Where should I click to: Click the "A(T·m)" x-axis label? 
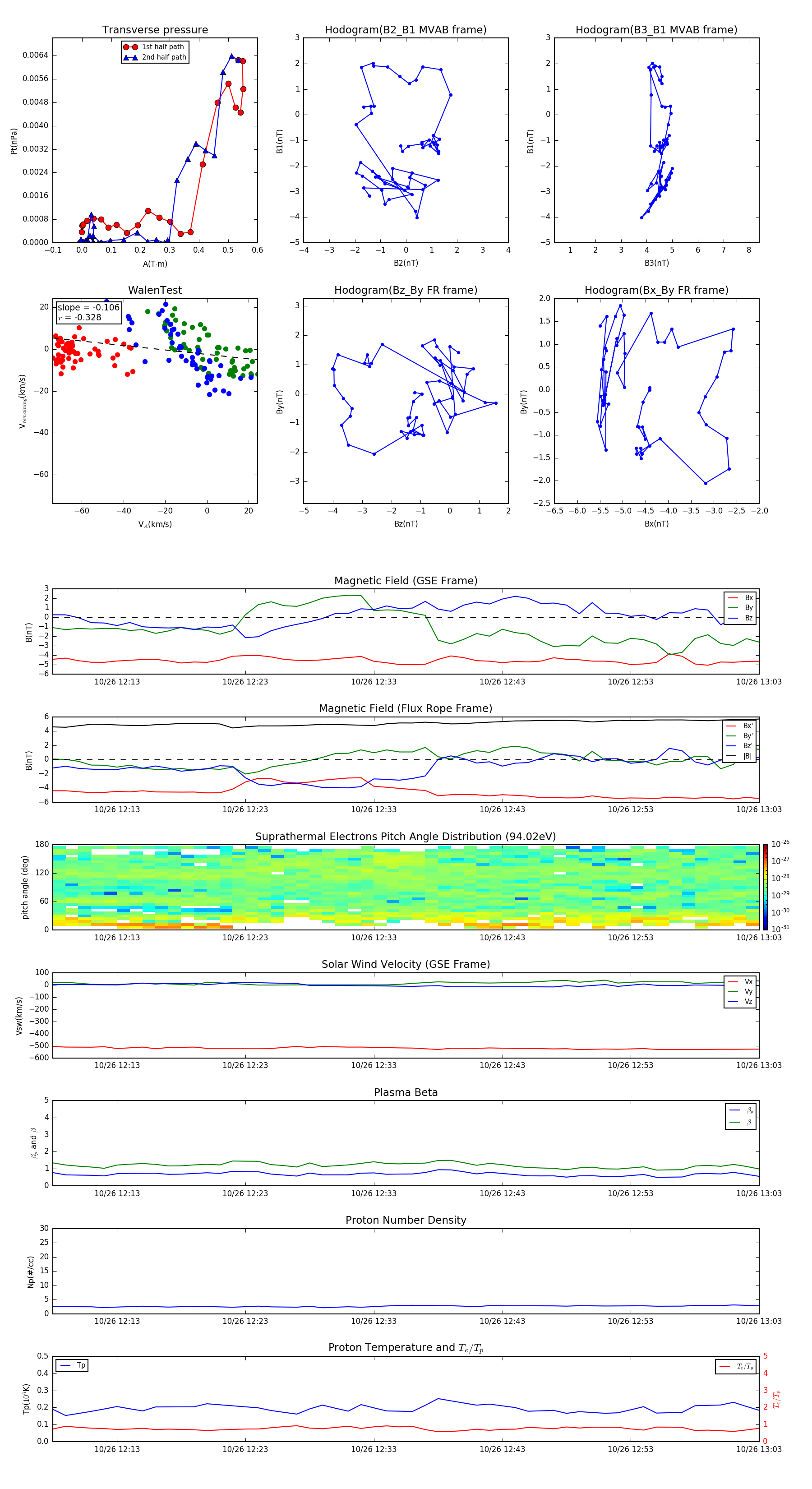pyautogui.click(x=155, y=264)
